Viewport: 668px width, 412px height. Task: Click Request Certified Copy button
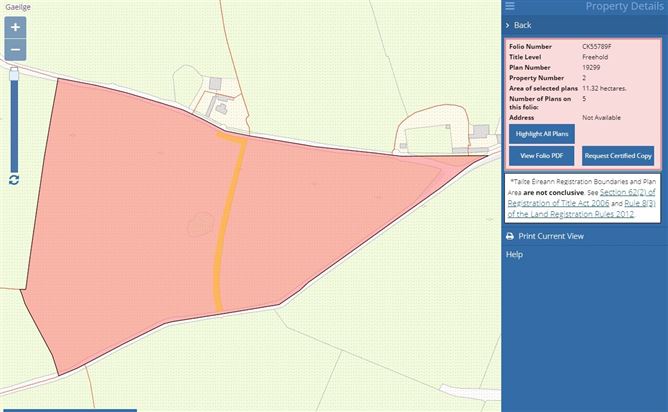point(618,156)
